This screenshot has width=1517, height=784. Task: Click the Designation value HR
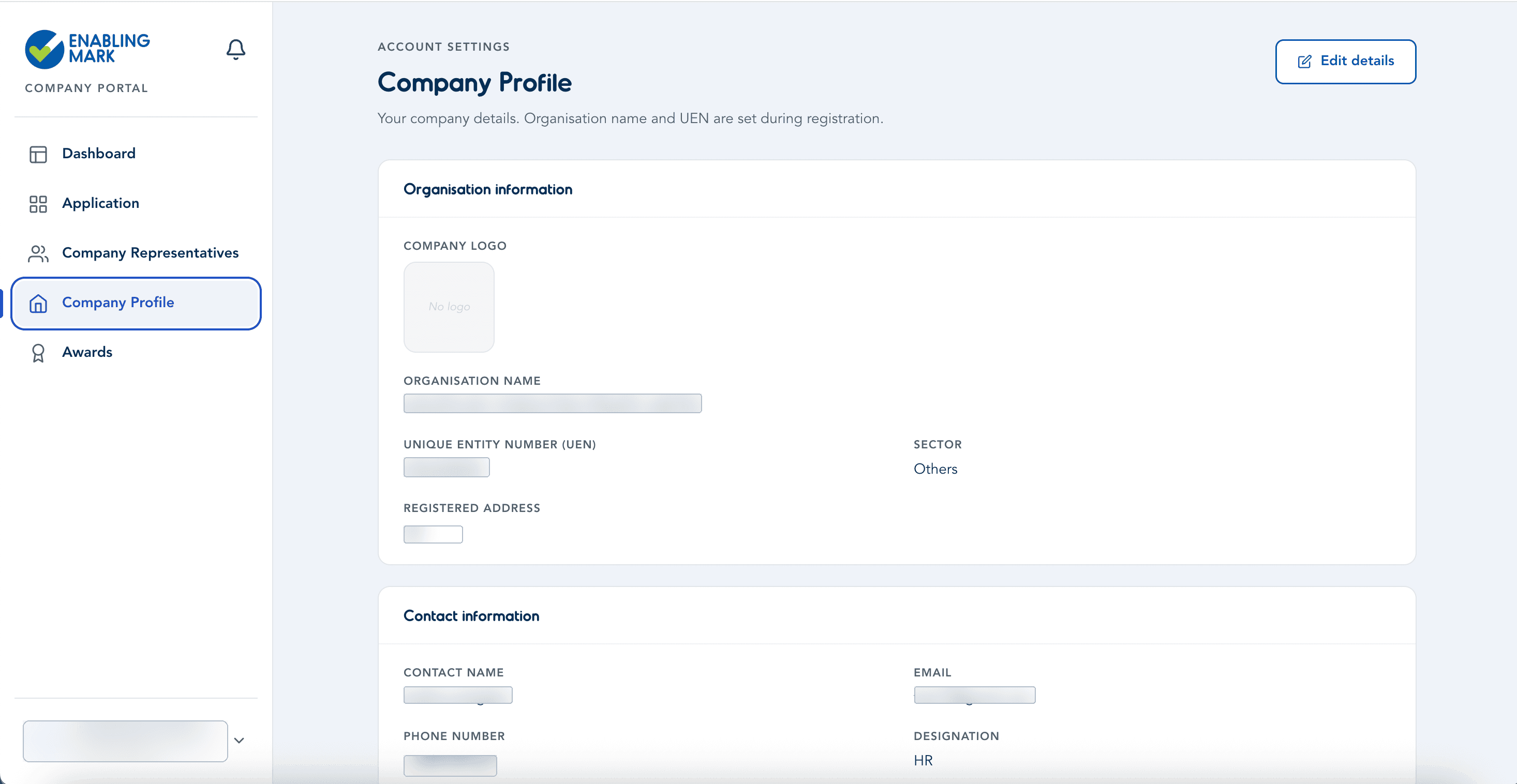923,760
